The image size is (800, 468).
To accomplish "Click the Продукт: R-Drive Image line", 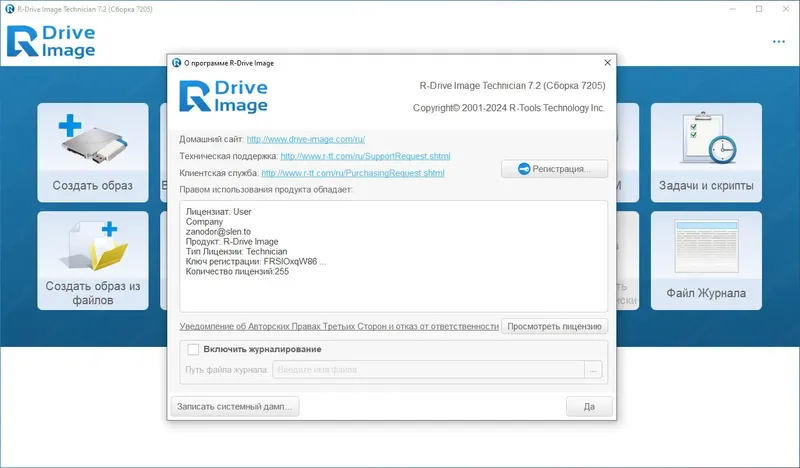I will 232,242.
